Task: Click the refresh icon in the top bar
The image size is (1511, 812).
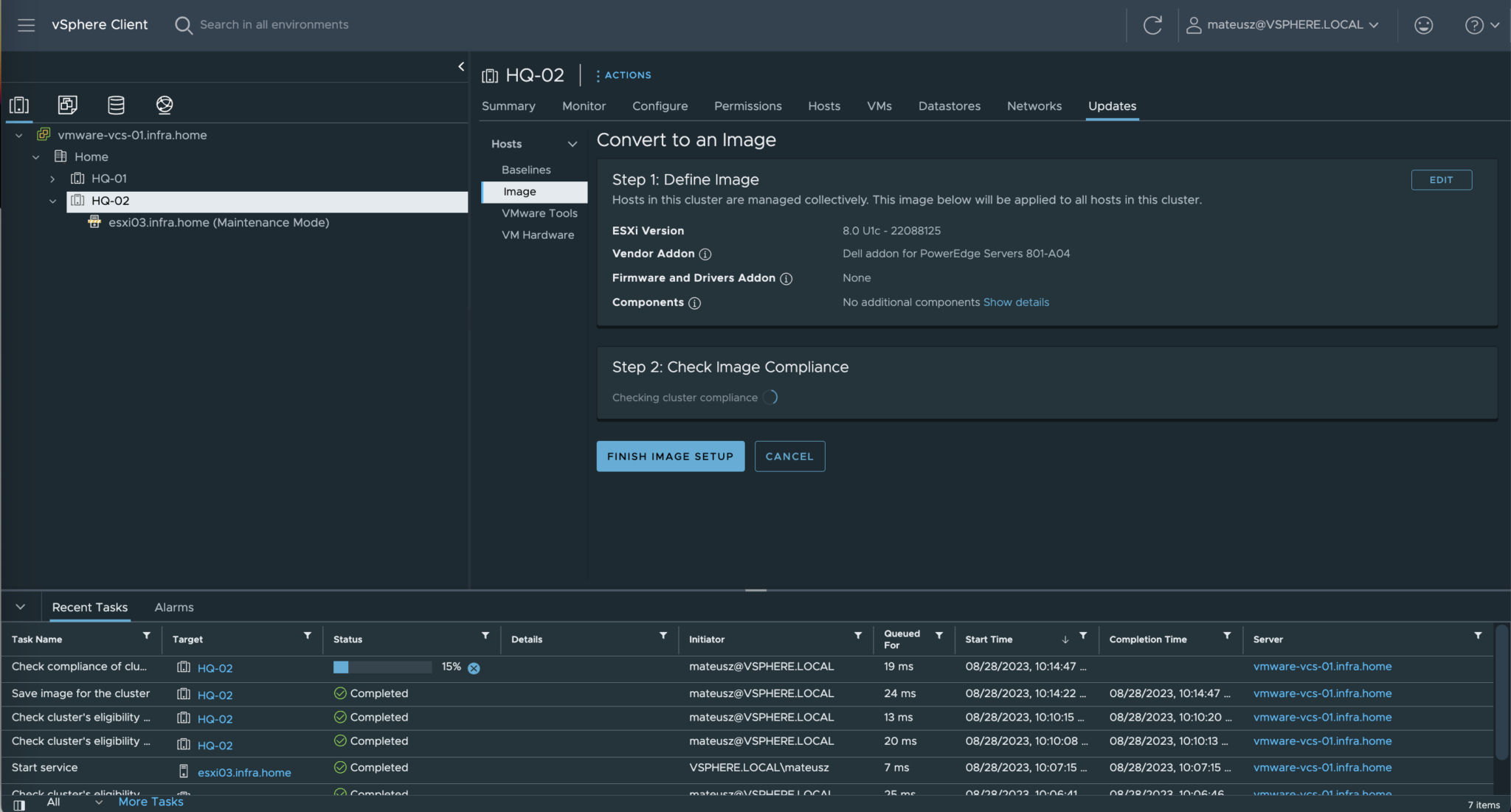Action: [1152, 24]
